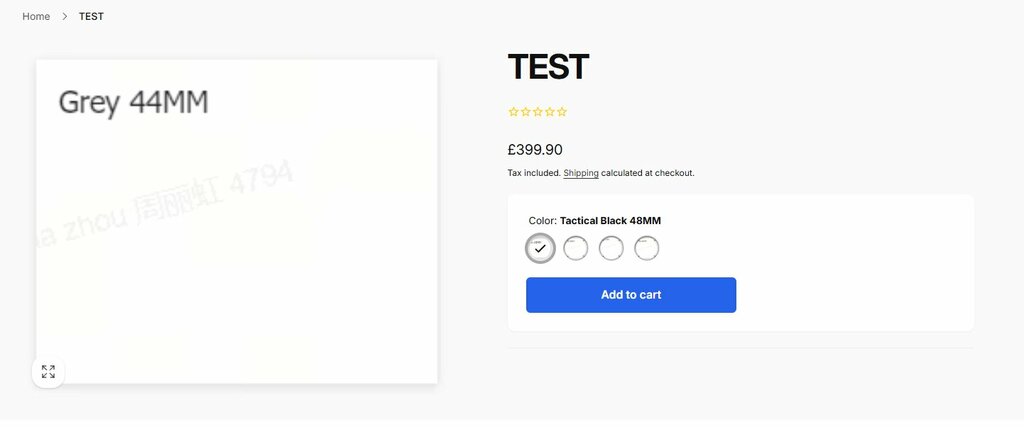The image size is (1024, 427).
Task: Select the fourth color swatch option
Action: [647, 248]
